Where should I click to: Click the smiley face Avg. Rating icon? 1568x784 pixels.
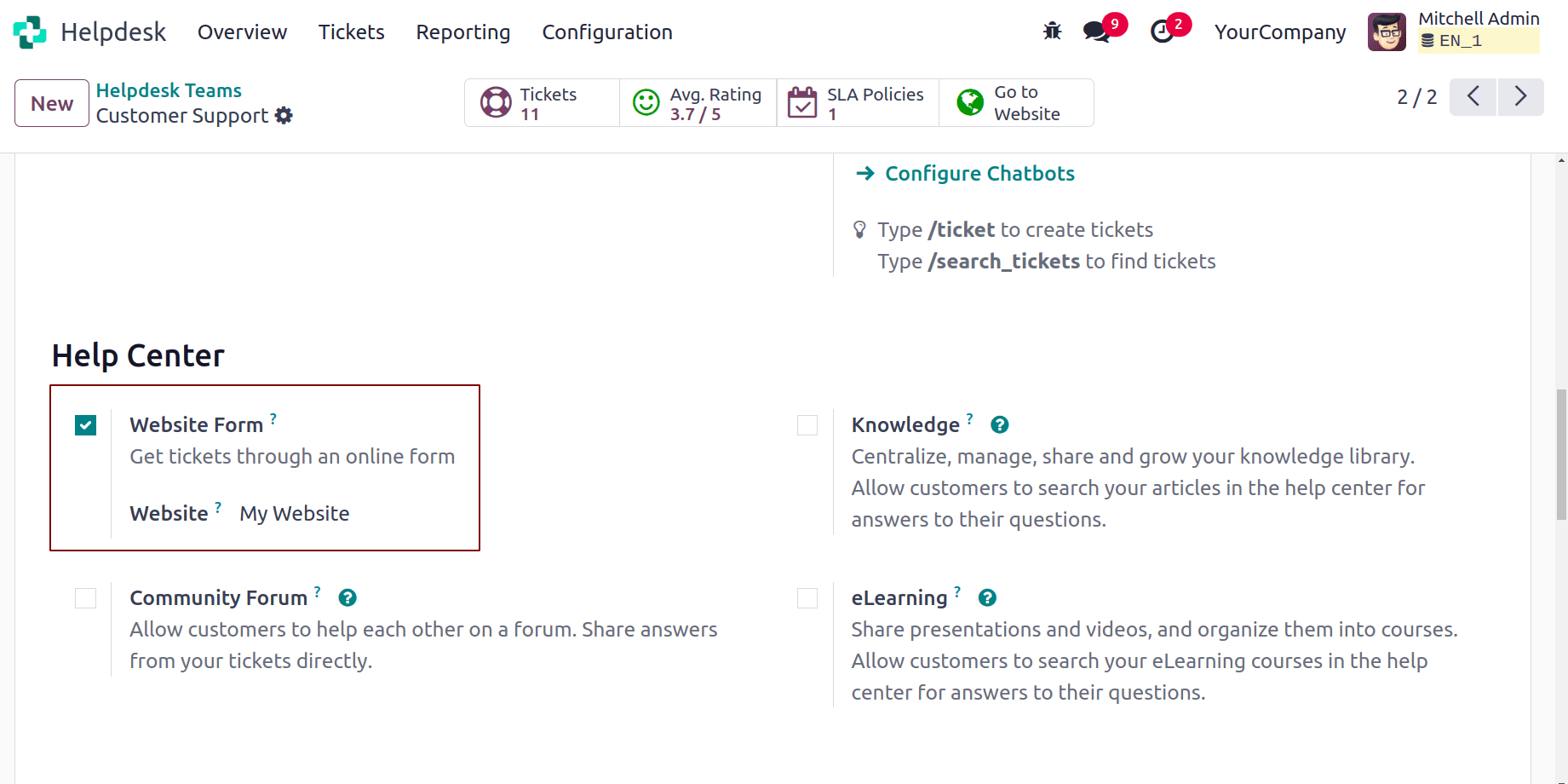(x=646, y=102)
